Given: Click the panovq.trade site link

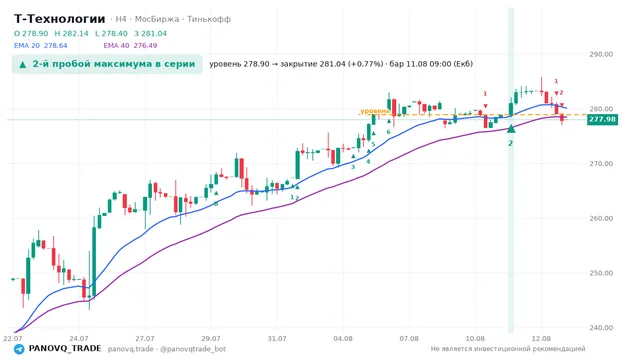Looking at the screenshot, I should (x=131, y=349).
